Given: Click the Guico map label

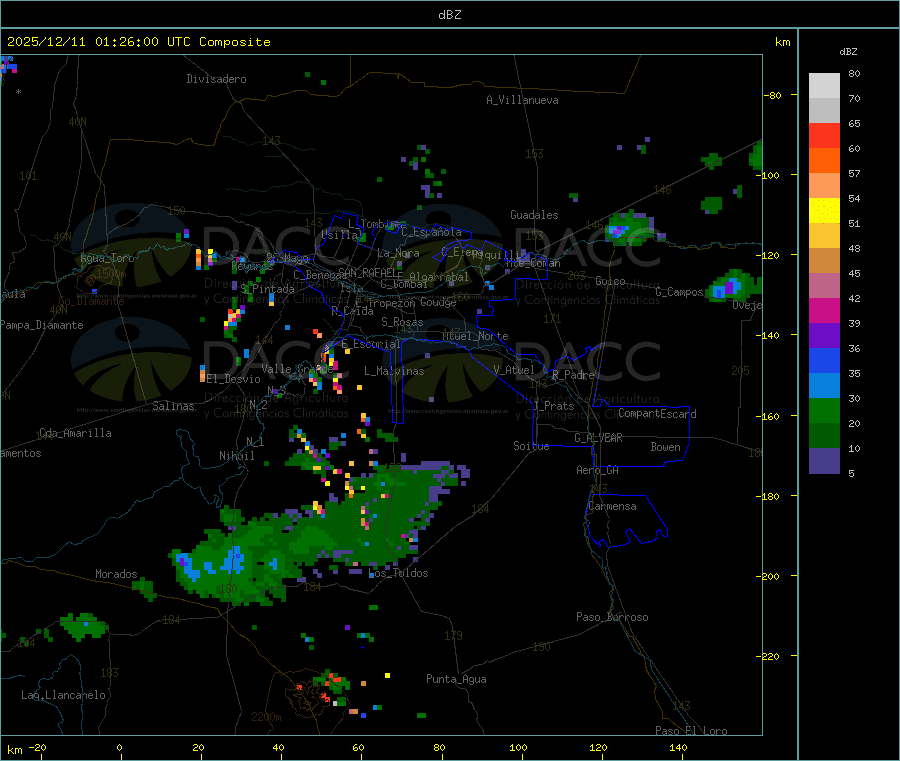Looking at the screenshot, I should pyautogui.click(x=610, y=281).
